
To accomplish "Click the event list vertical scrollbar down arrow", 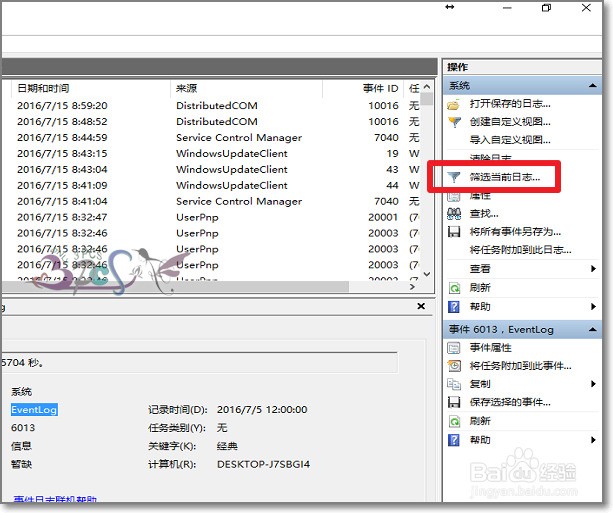I will (x=427, y=274).
